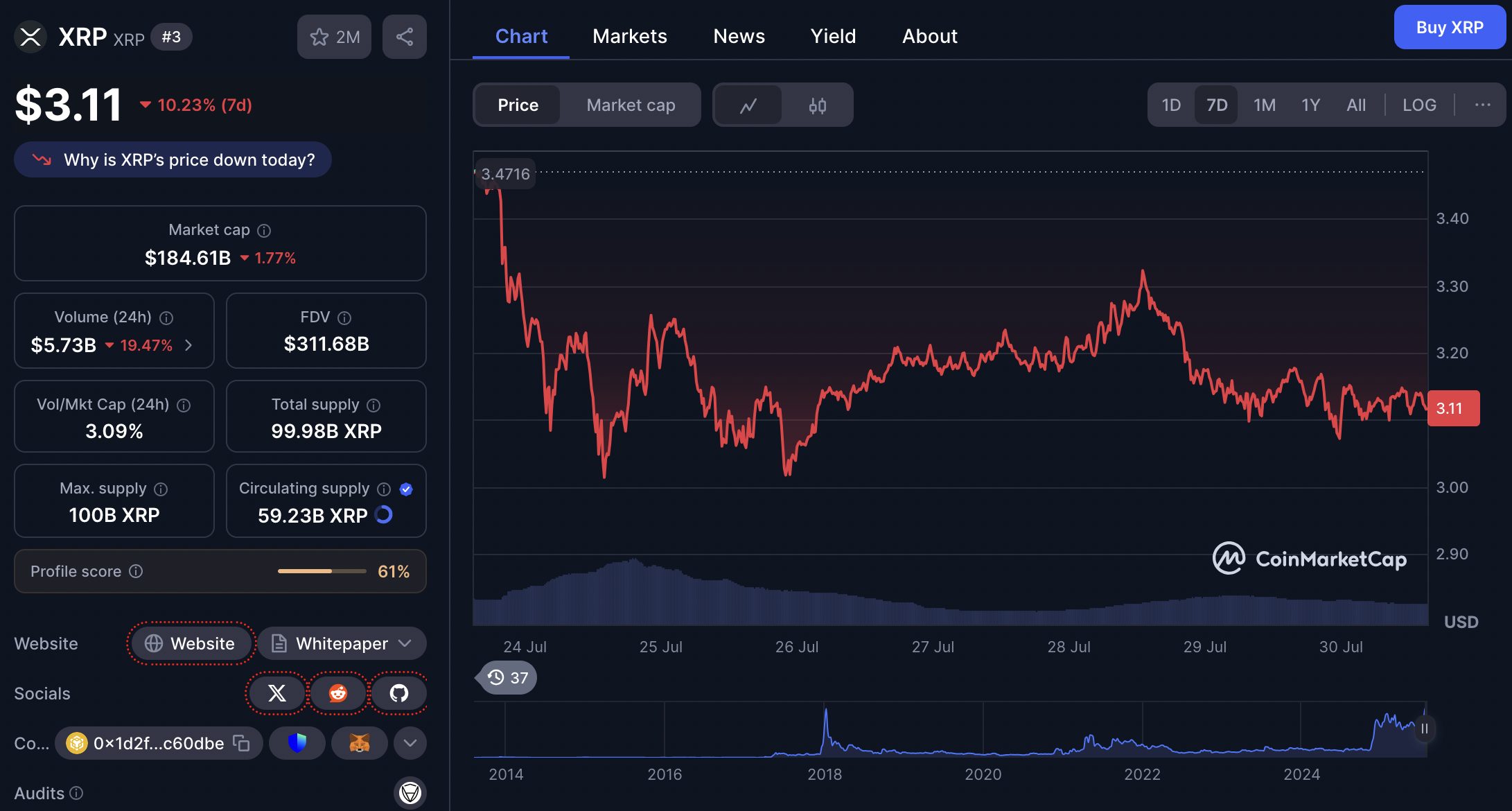Click Why is XRP's price down today?
Image resolution: width=1512 pixels, height=811 pixels.
[x=173, y=159]
